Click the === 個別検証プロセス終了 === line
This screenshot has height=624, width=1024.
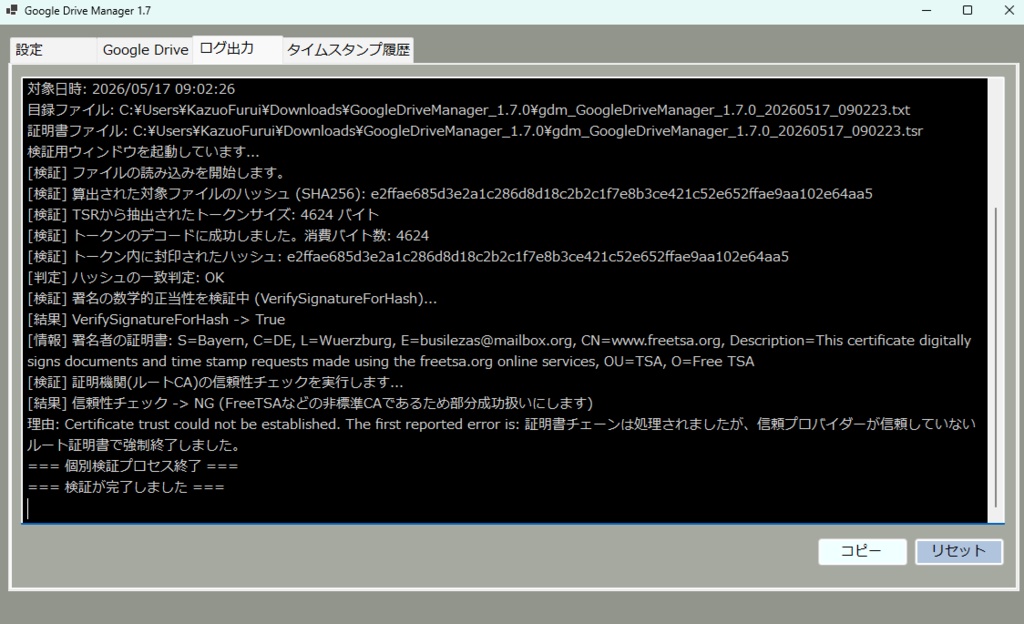pyautogui.click(x=133, y=465)
